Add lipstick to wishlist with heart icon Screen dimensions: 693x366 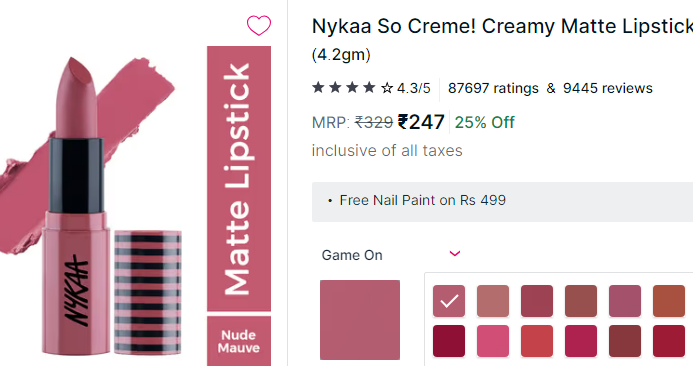click(259, 25)
